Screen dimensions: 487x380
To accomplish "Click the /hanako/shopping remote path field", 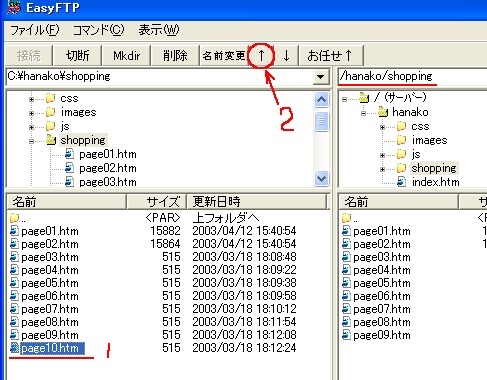I will tap(413, 77).
